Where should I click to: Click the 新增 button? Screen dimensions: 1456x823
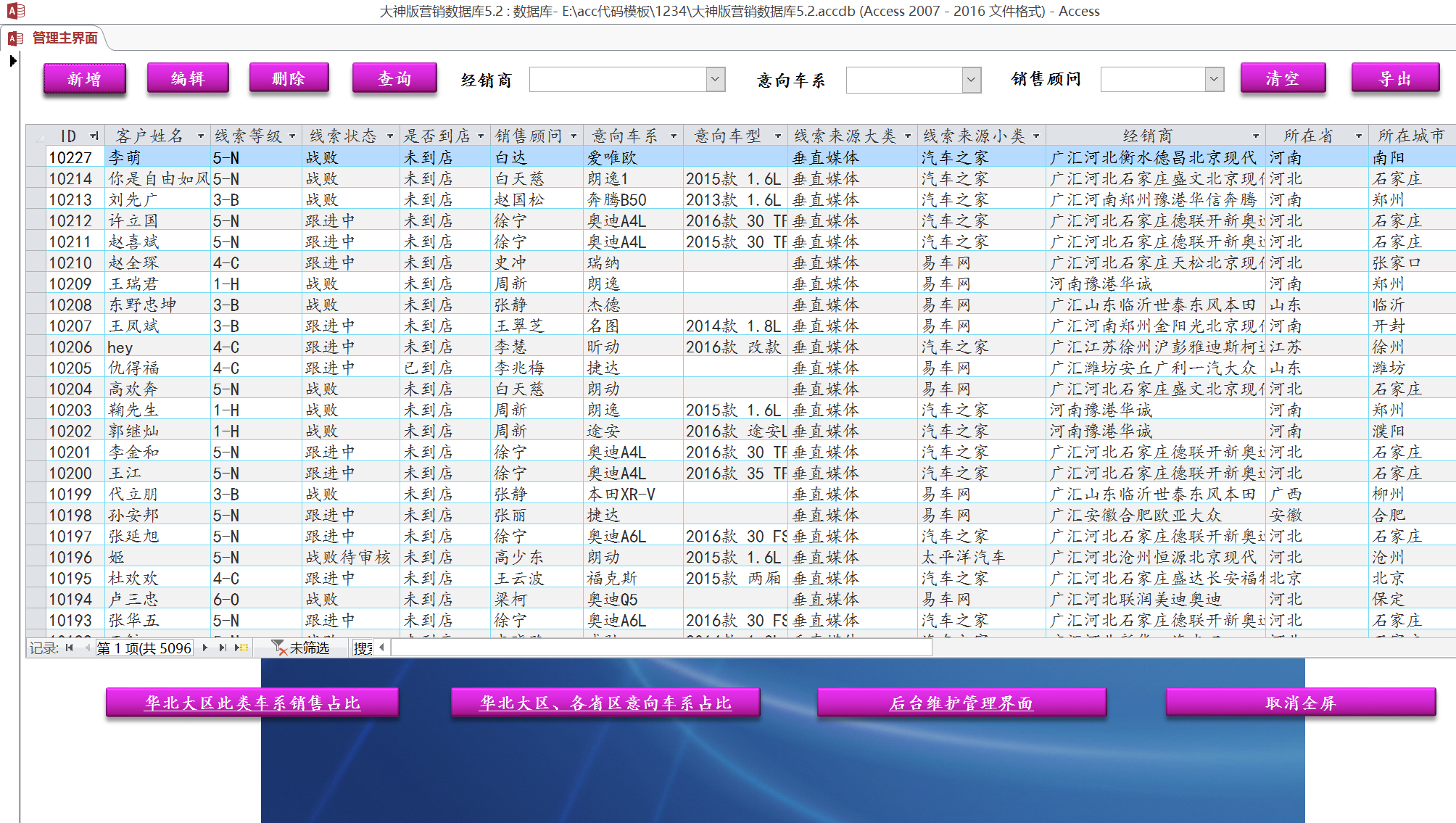coord(85,79)
